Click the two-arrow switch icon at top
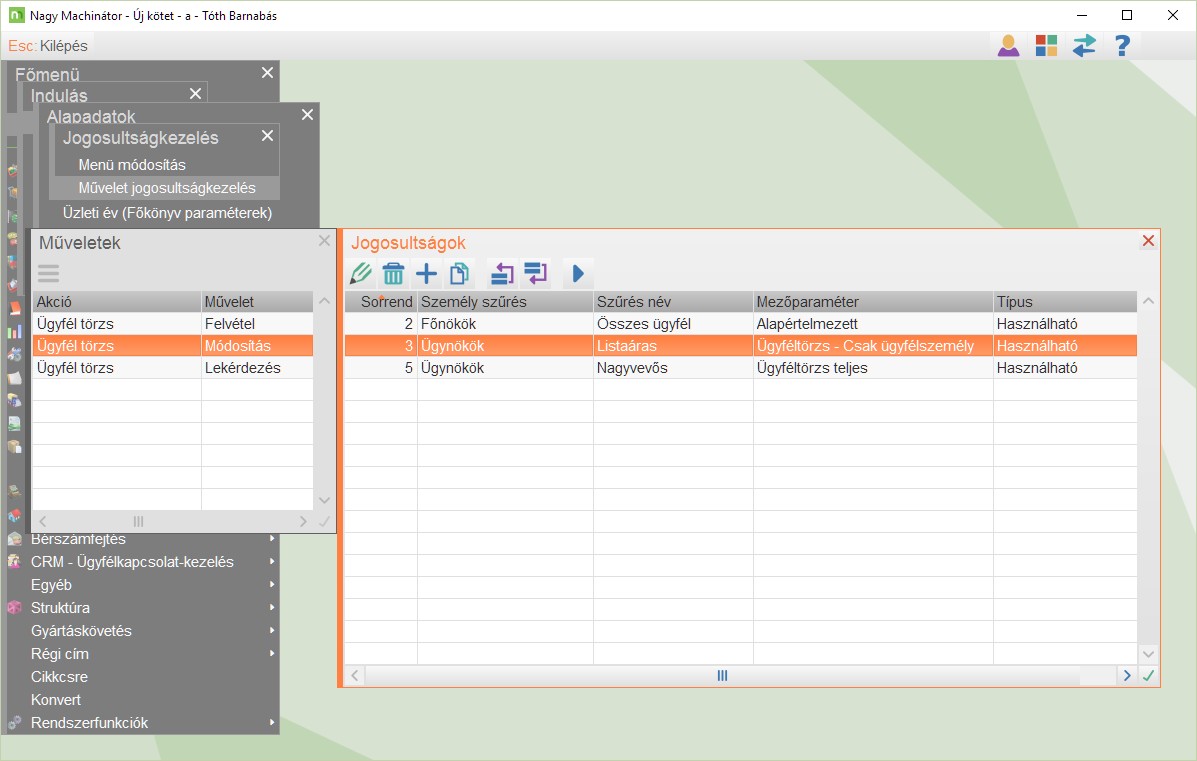Viewport: 1197px width, 761px height. (x=1084, y=46)
